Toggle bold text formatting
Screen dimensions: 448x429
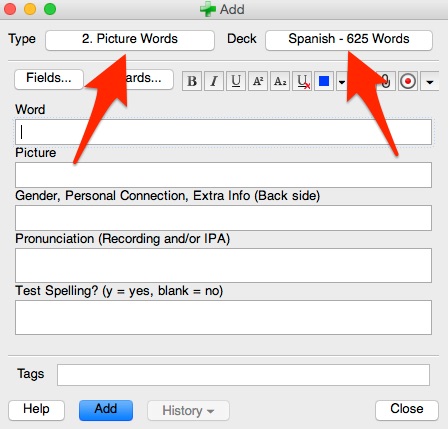[192, 81]
